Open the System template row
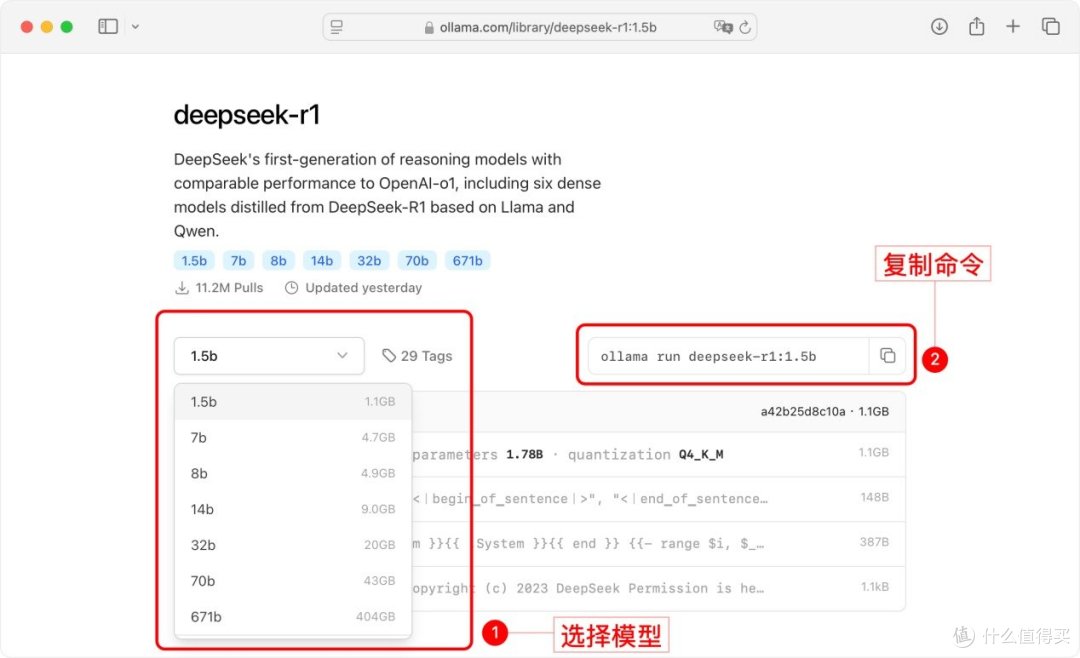Image resolution: width=1080 pixels, height=658 pixels. [x=658, y=544]
